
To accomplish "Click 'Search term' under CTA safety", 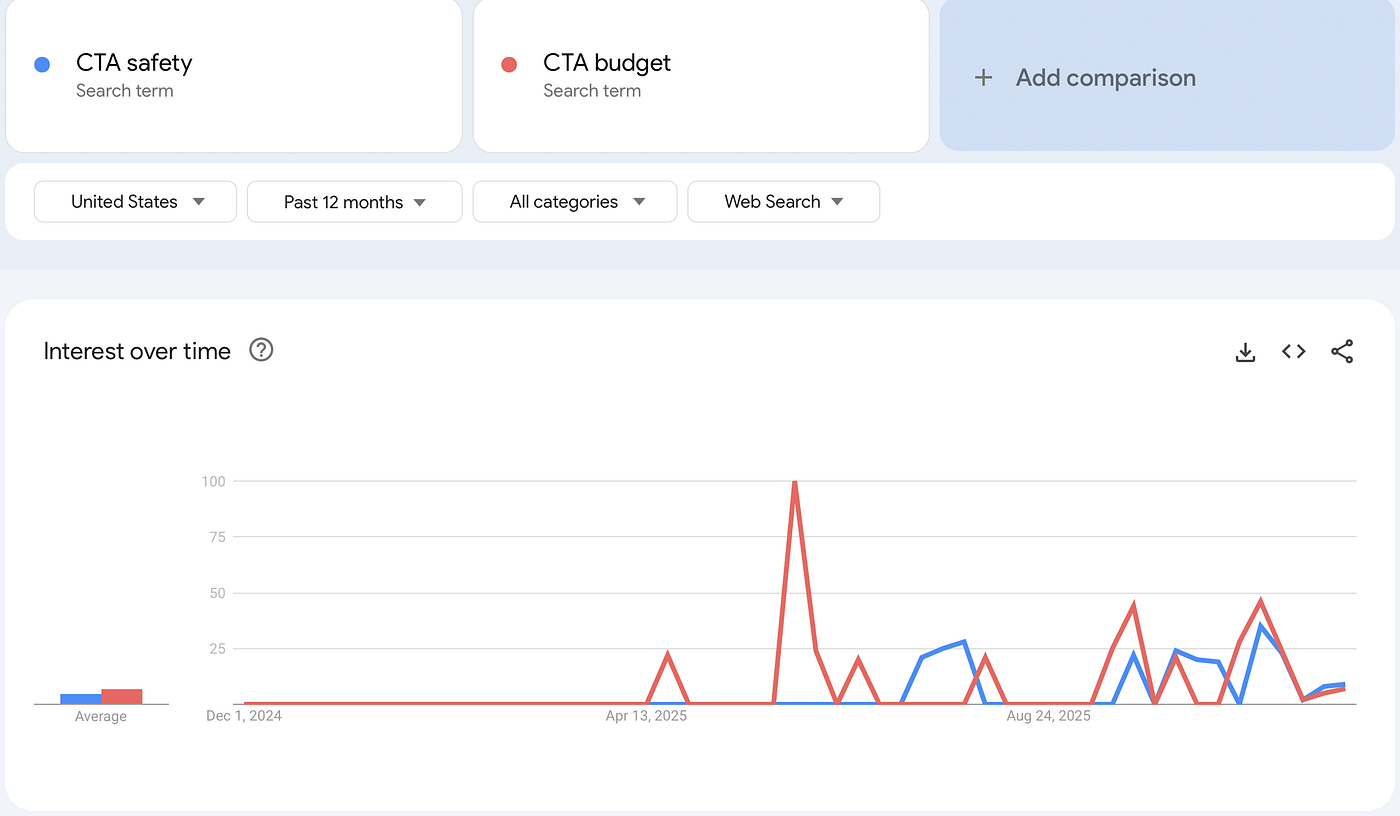I will tap(125, 91).
